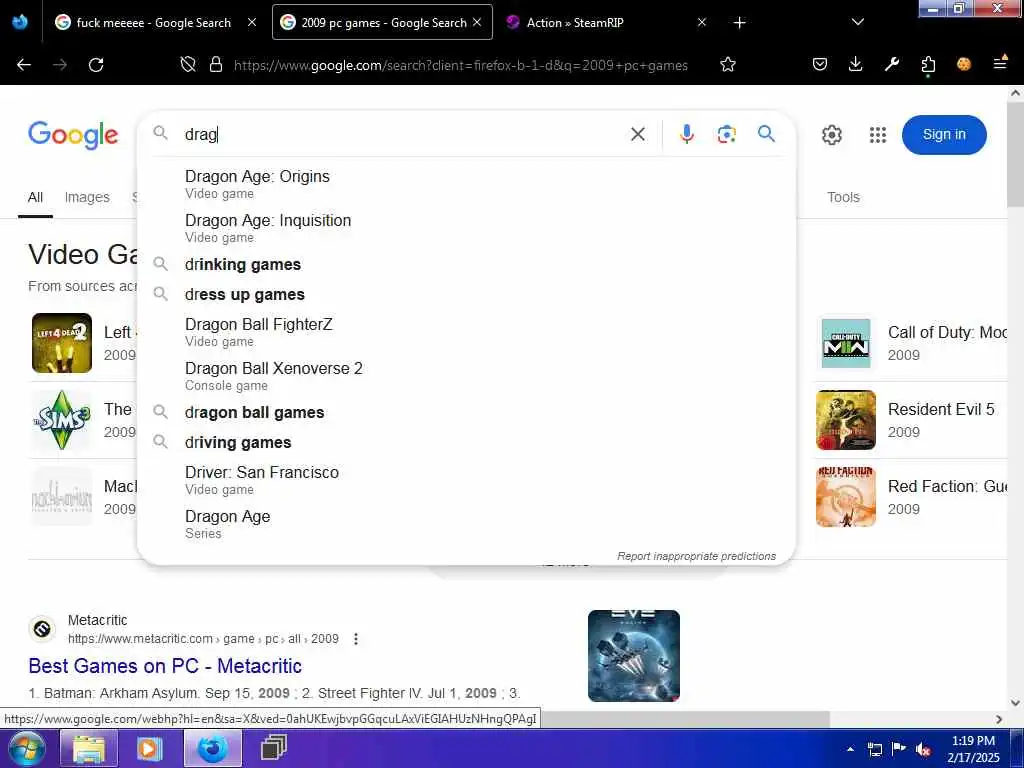Click the muted volume tray icon
Image resolution: width=1024 pixels, height=768 pixels.
click(x=923, y=750)
